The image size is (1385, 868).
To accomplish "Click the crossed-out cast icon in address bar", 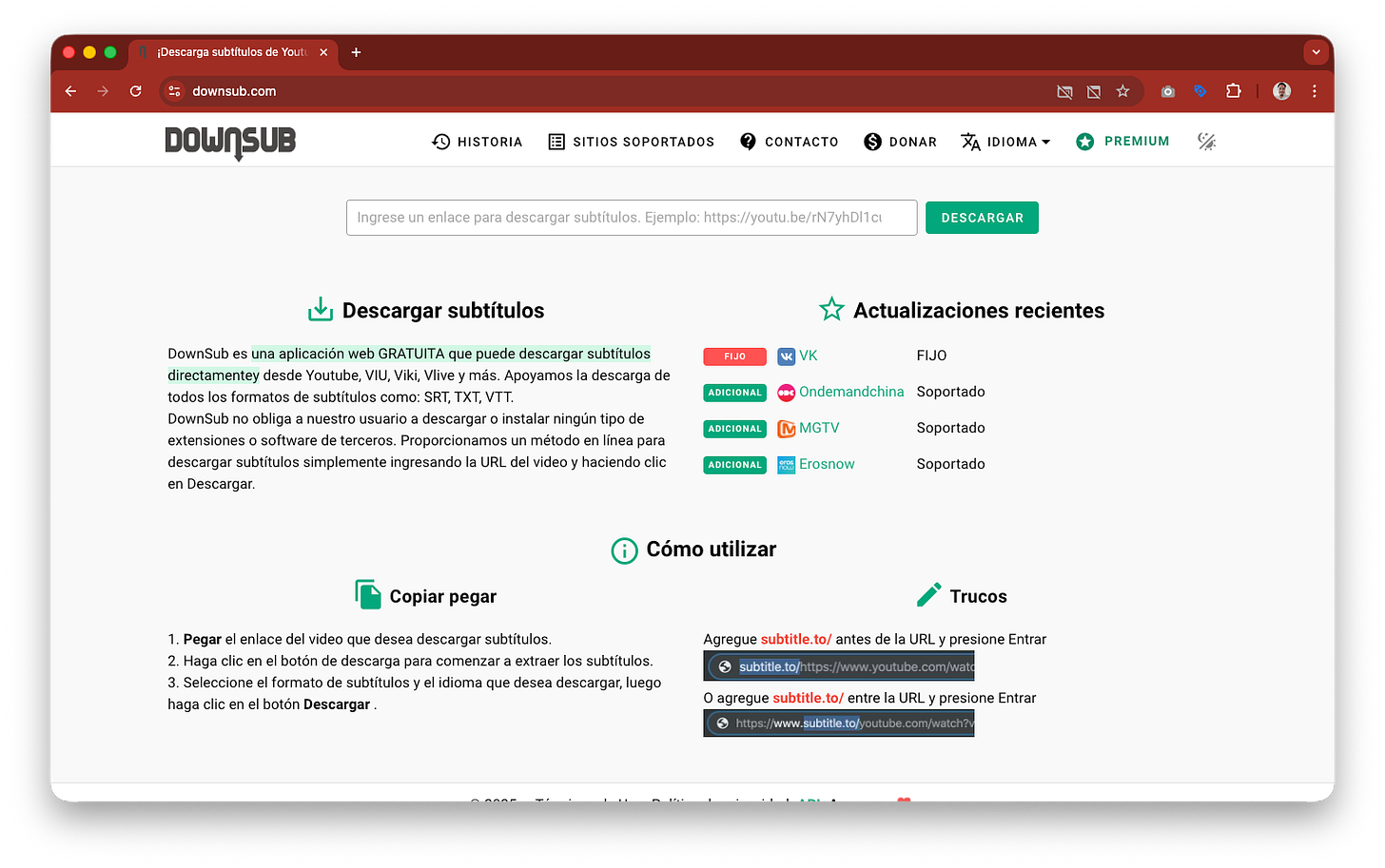I will coord(1064,91).
